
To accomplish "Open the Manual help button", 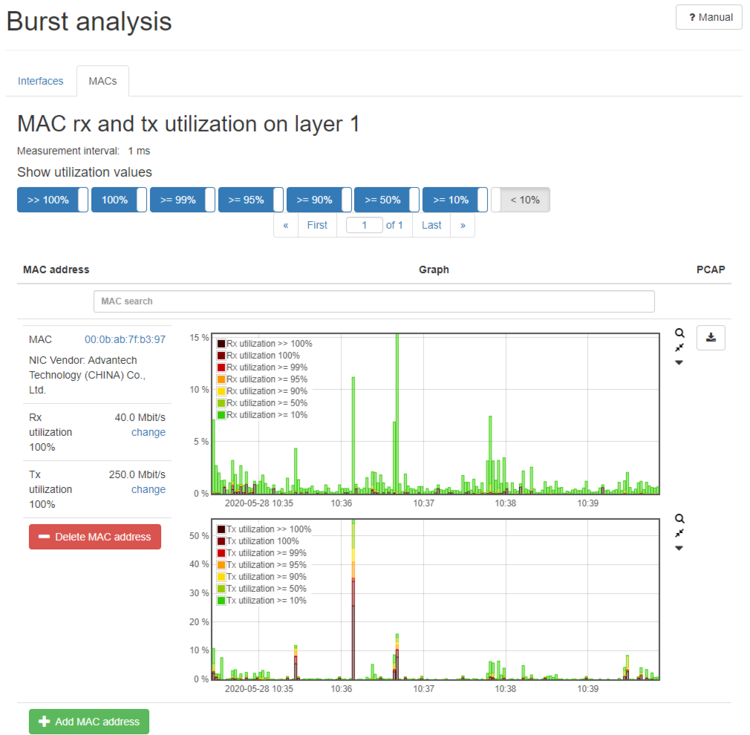I will click(x=709, y=17).
